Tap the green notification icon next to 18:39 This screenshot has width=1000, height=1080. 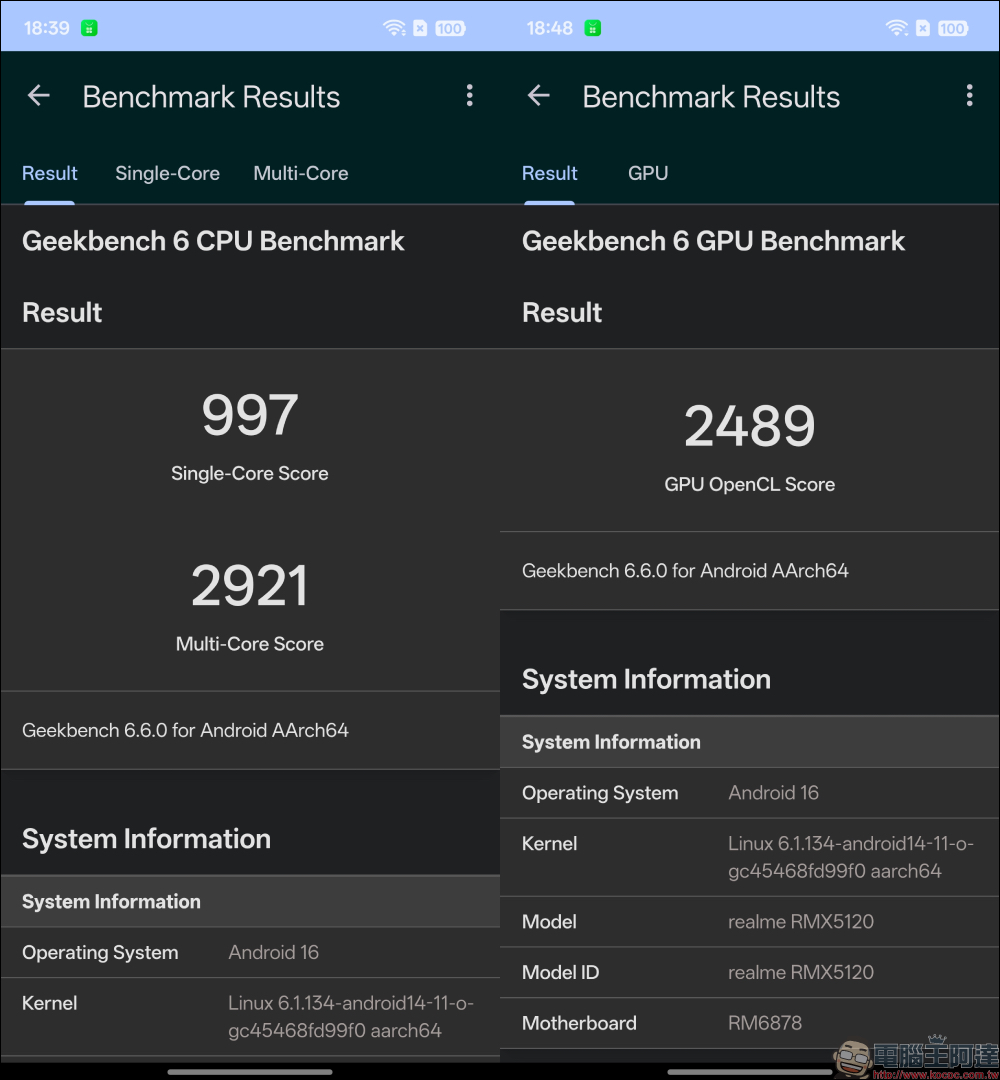(90, 28)
